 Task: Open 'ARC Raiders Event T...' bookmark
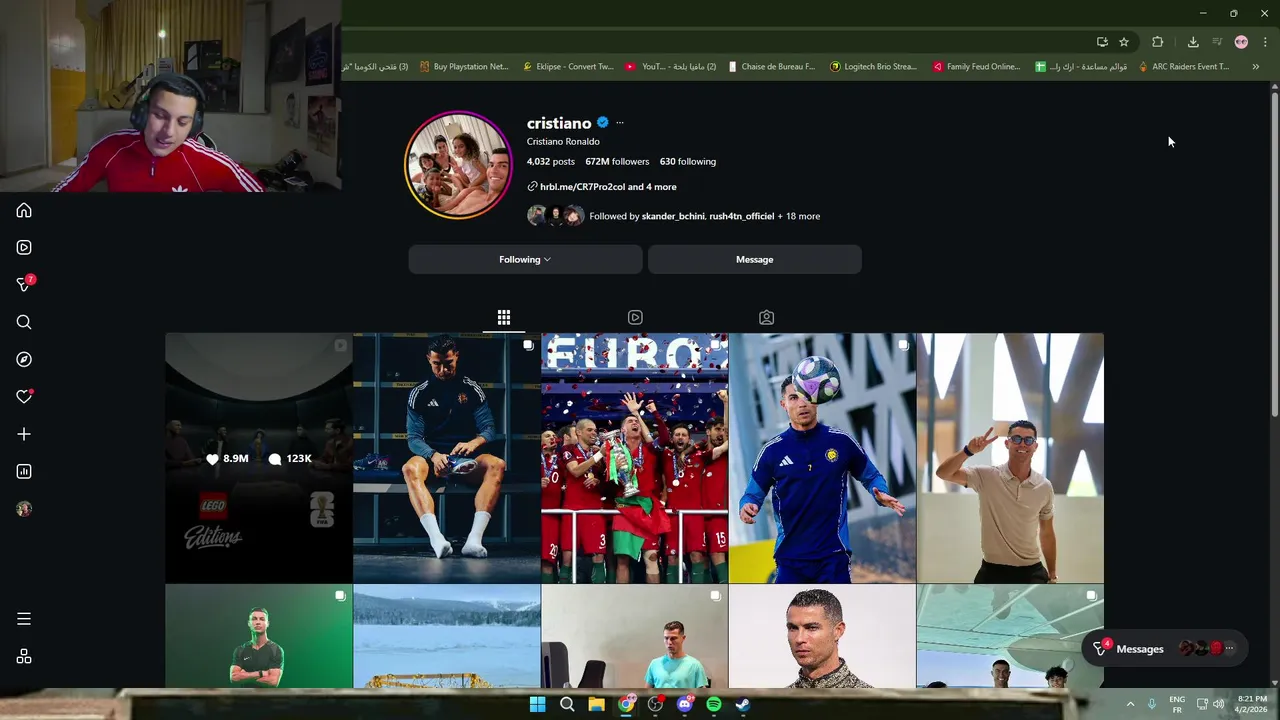tap(1184, 67)
